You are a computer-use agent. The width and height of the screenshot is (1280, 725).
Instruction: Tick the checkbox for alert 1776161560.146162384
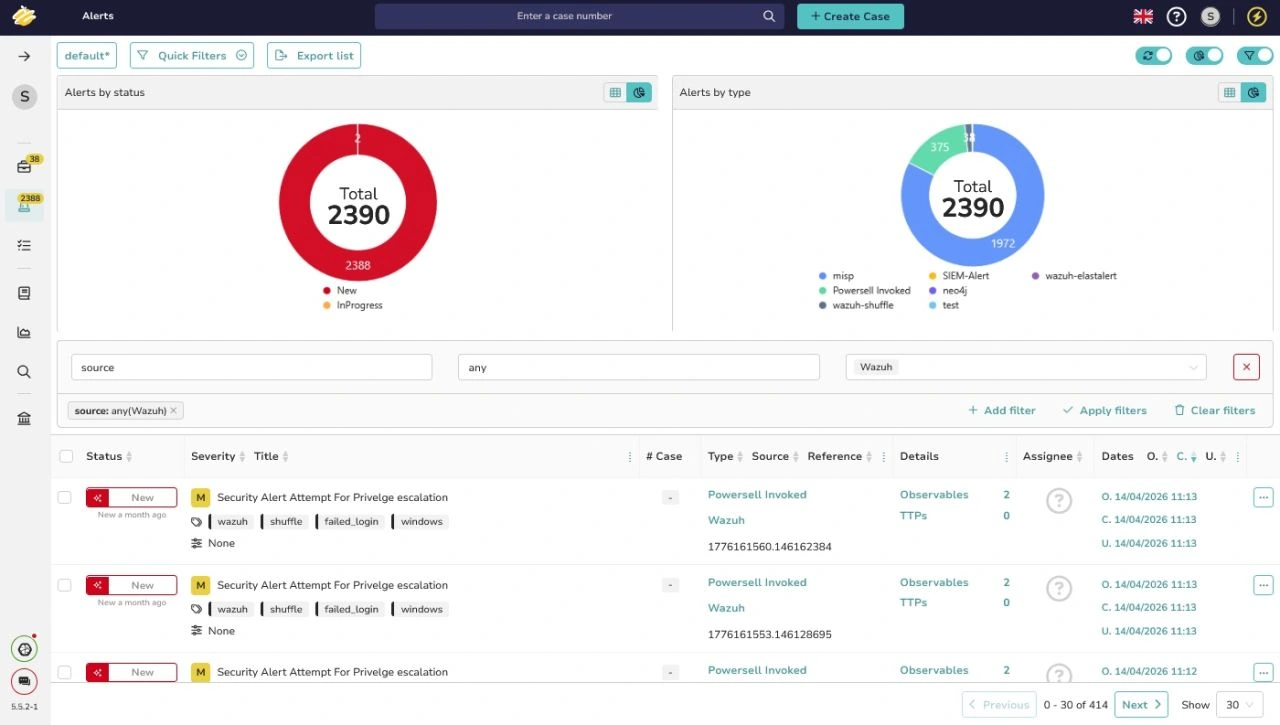click(64, 497)
